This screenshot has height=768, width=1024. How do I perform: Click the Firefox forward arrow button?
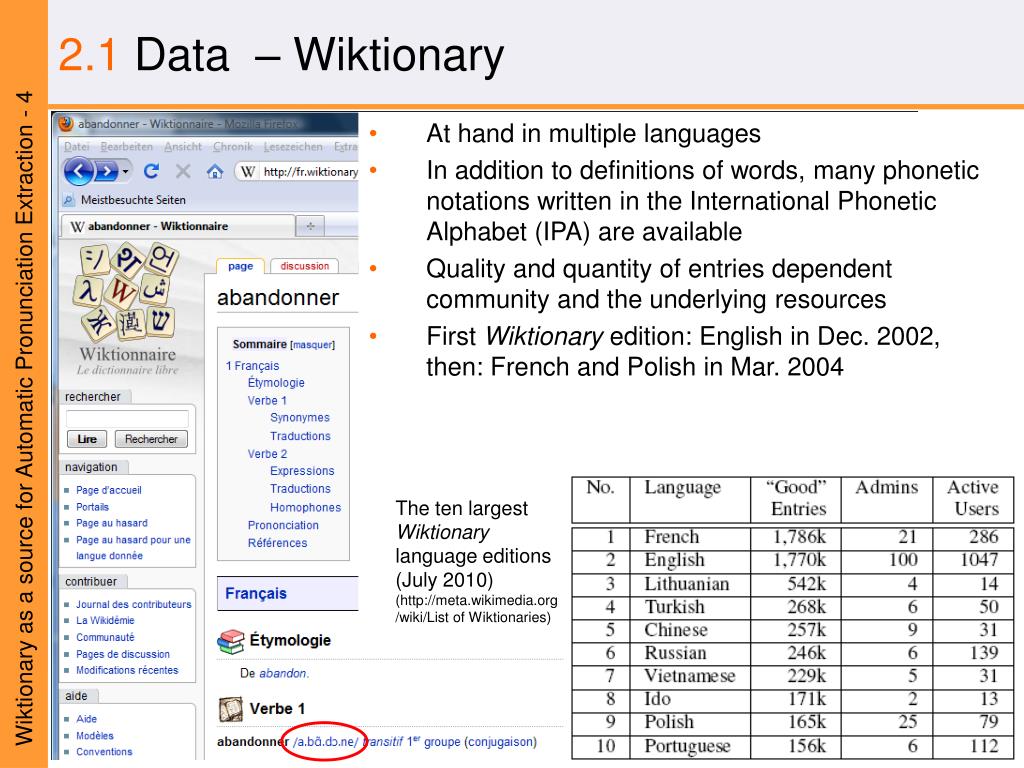106,172
